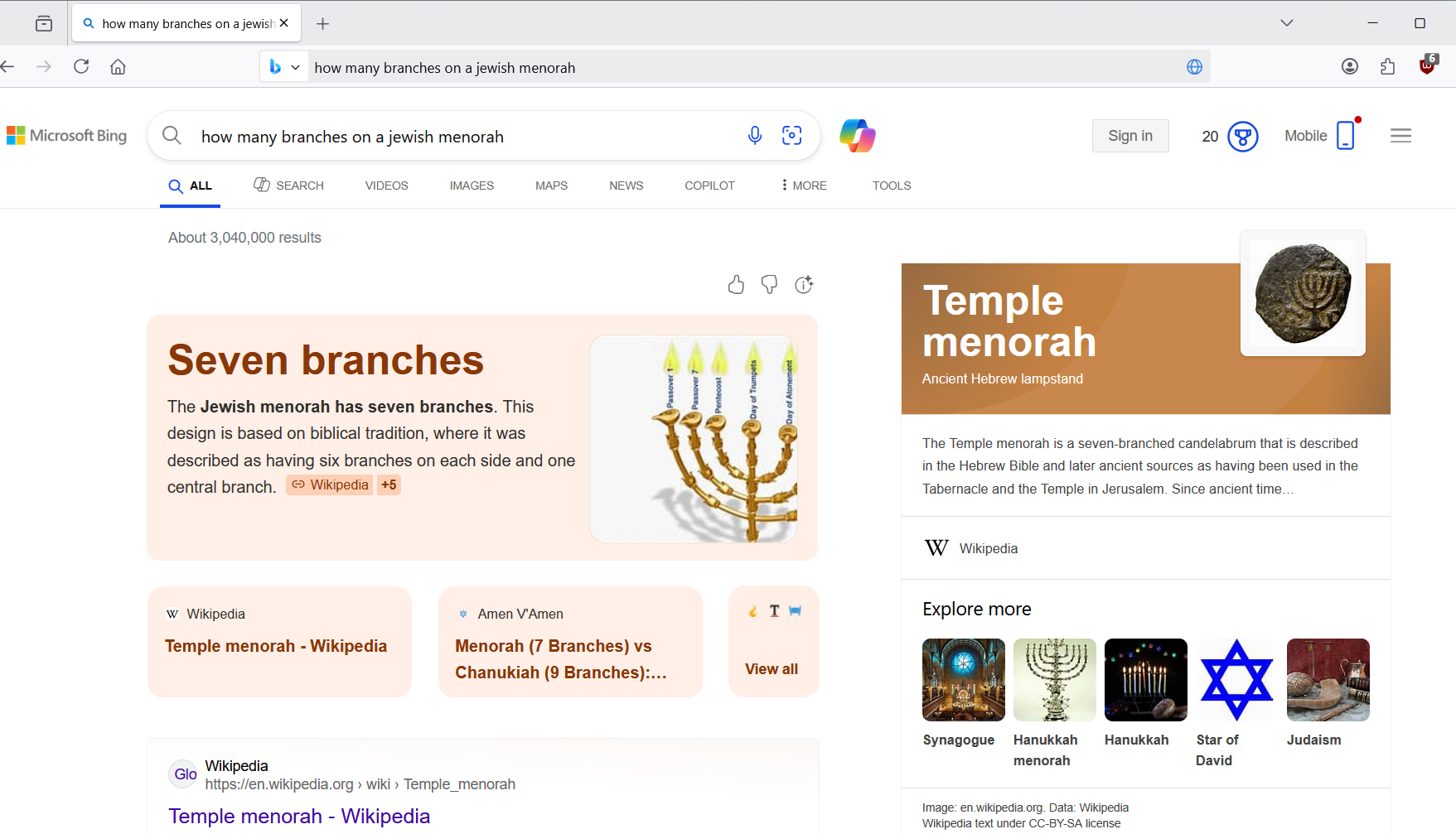The height and width of the screenshot is (834, 1456).
Task: Switch to the COPILOT tab
Action: pos(709,186)
